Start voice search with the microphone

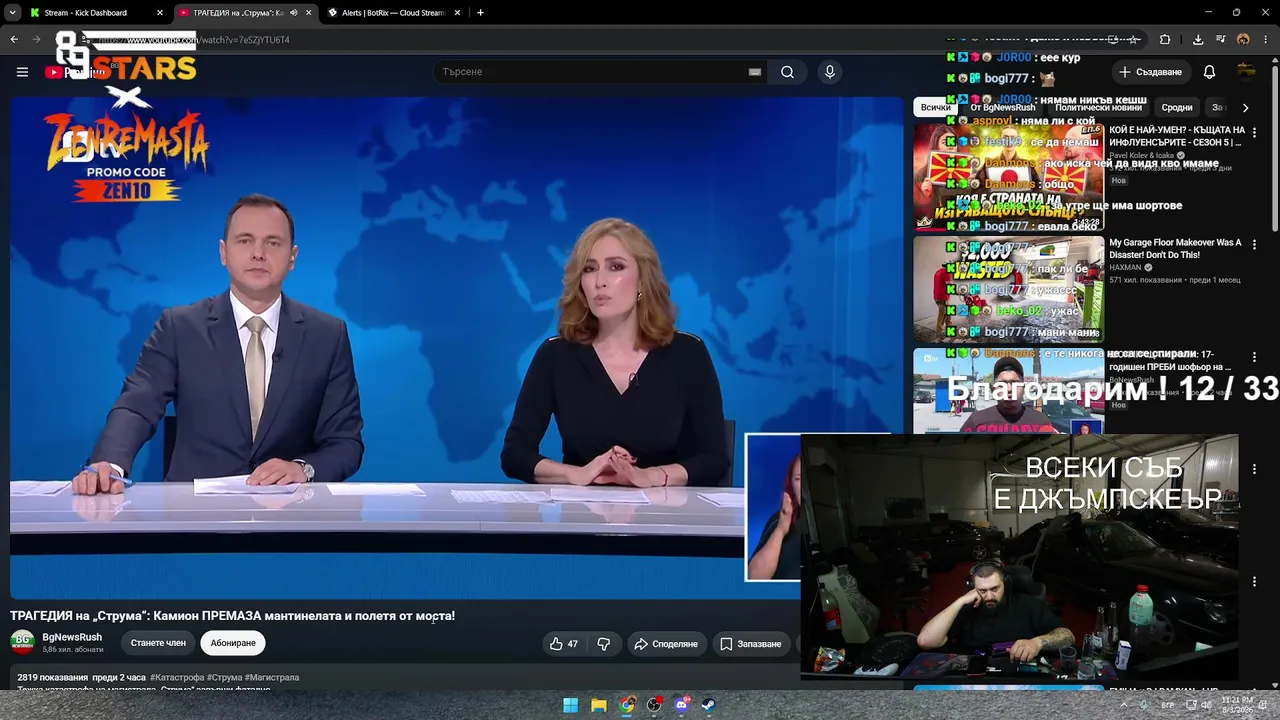click(829, 72)
